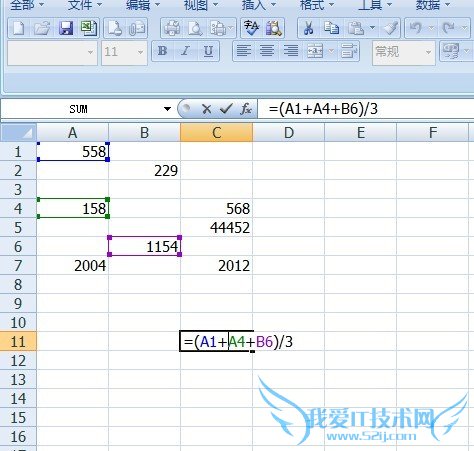Toggle underline formatting

point(208,51)
